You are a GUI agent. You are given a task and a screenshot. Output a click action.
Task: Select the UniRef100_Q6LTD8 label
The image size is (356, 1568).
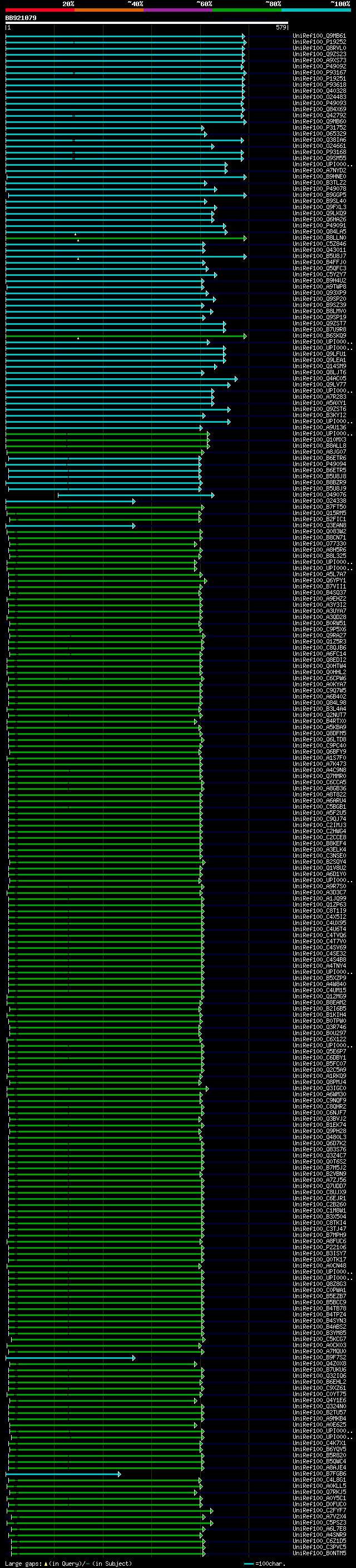click(x=319, y=740)
